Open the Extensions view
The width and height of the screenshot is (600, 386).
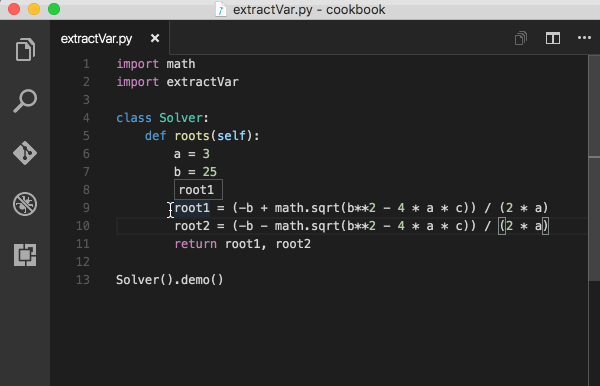(25, 255)
